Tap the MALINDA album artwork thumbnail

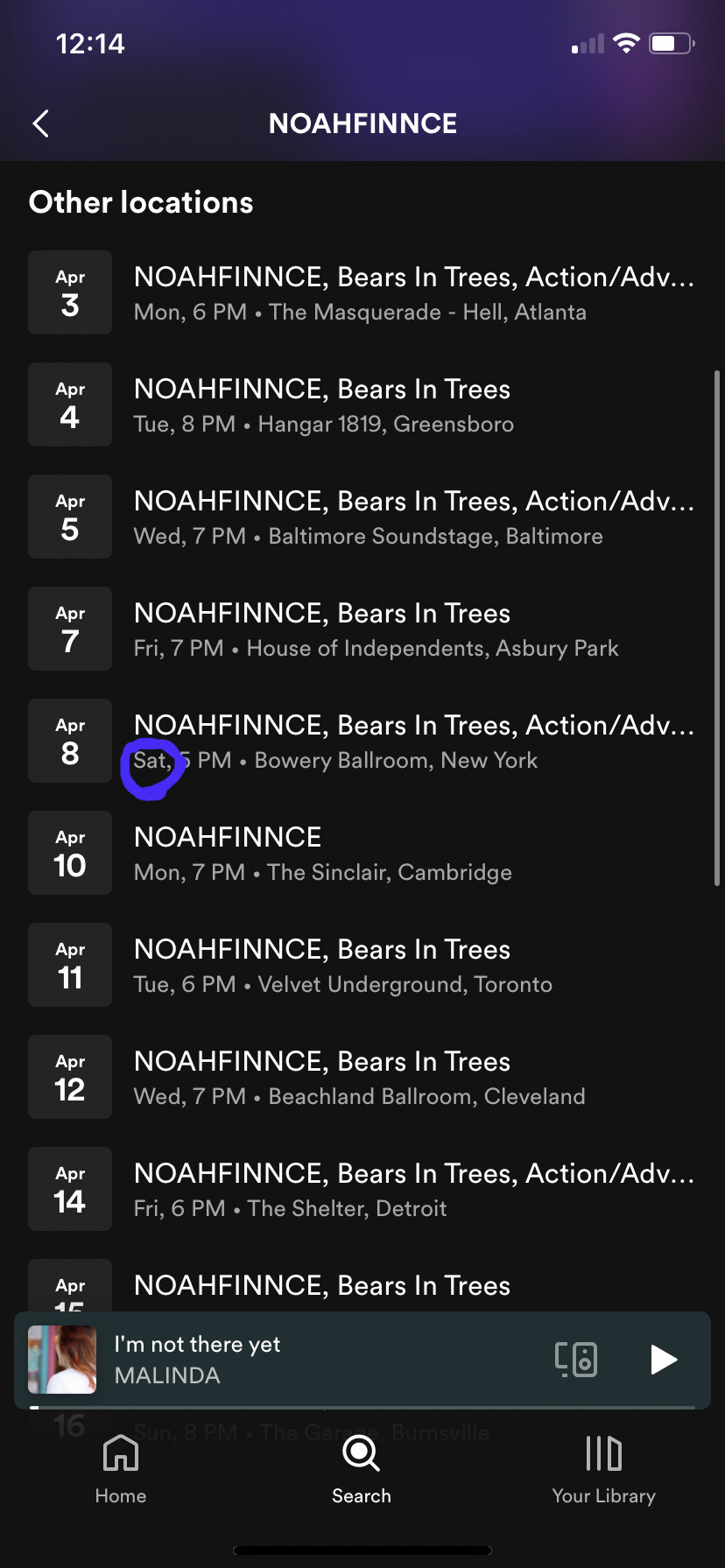62,1360
